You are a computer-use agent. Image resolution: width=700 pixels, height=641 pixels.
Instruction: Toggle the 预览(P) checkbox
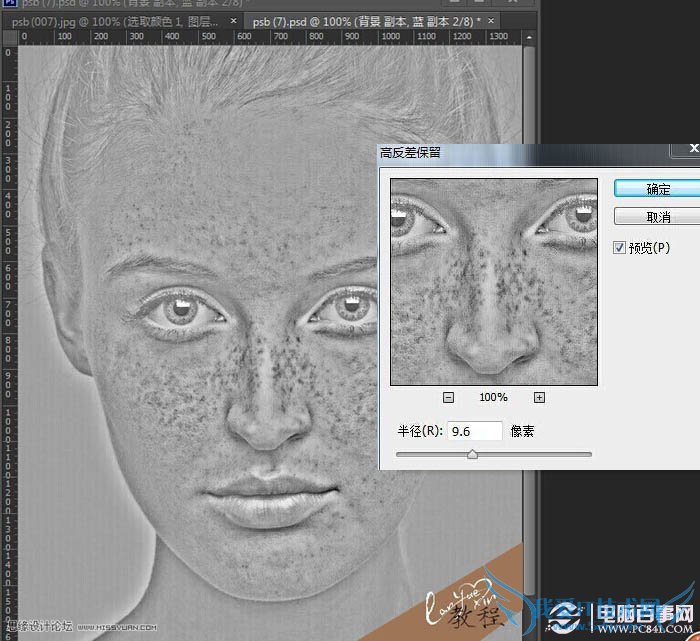620,247
